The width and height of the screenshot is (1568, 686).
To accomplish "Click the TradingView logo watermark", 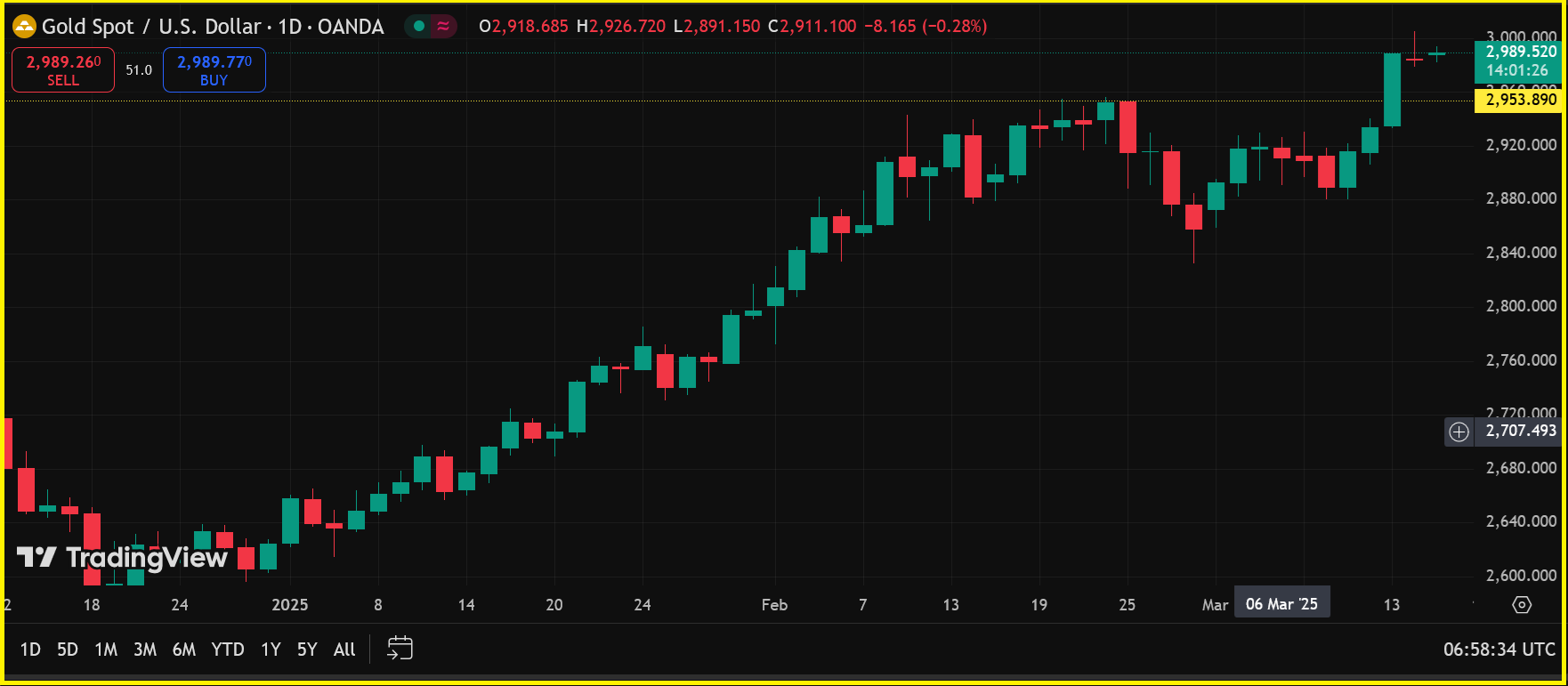I will [x=123, y=558].
